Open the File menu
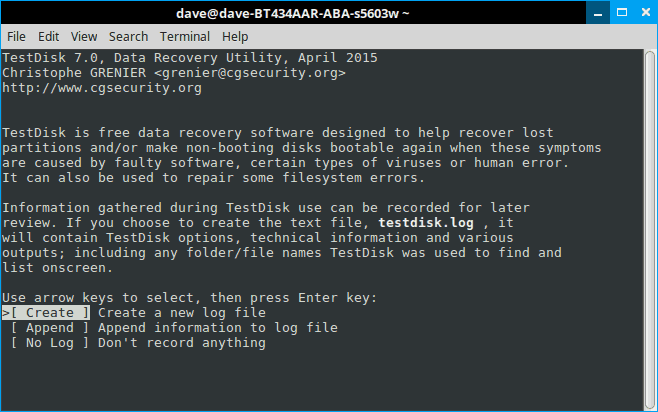The image size is (658, 412). [x=16, y=36]
